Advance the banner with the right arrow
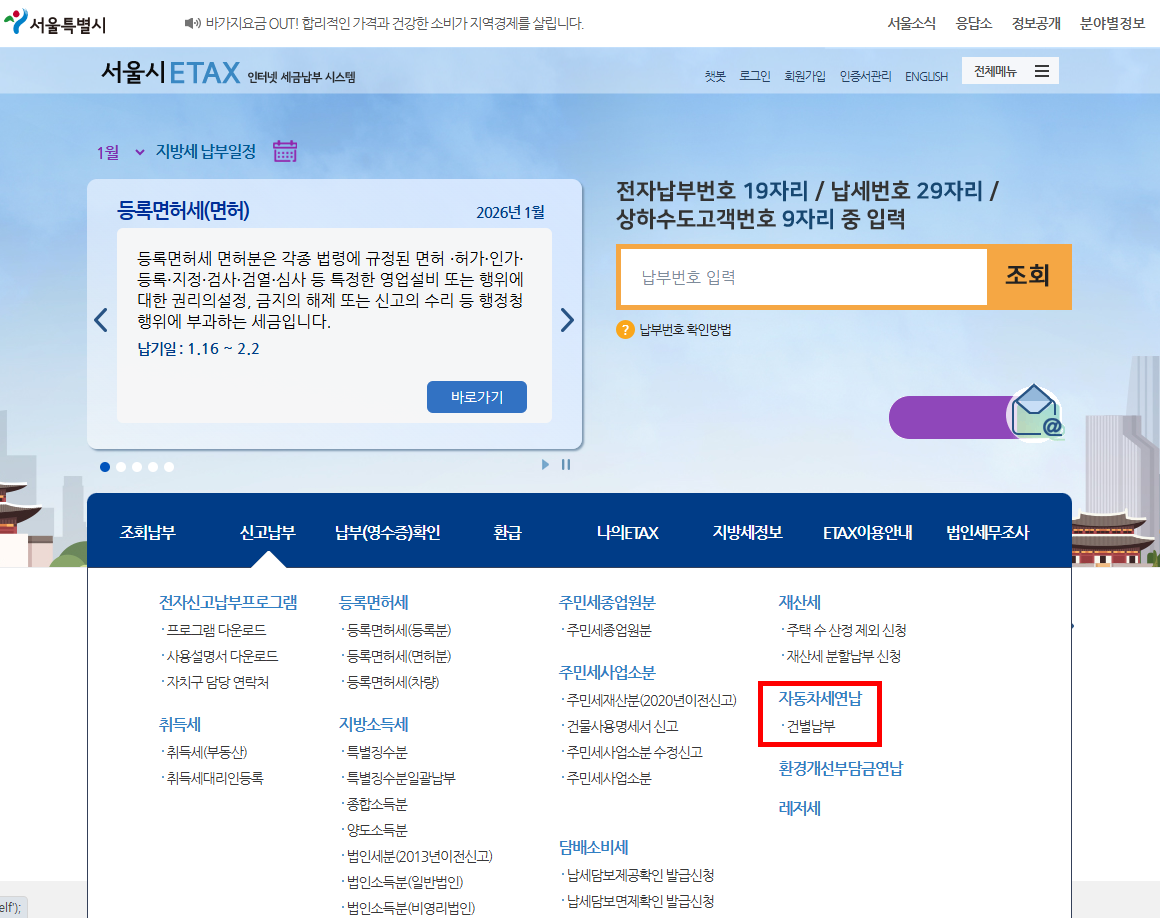1160x918 pixels. click(566, 319)
